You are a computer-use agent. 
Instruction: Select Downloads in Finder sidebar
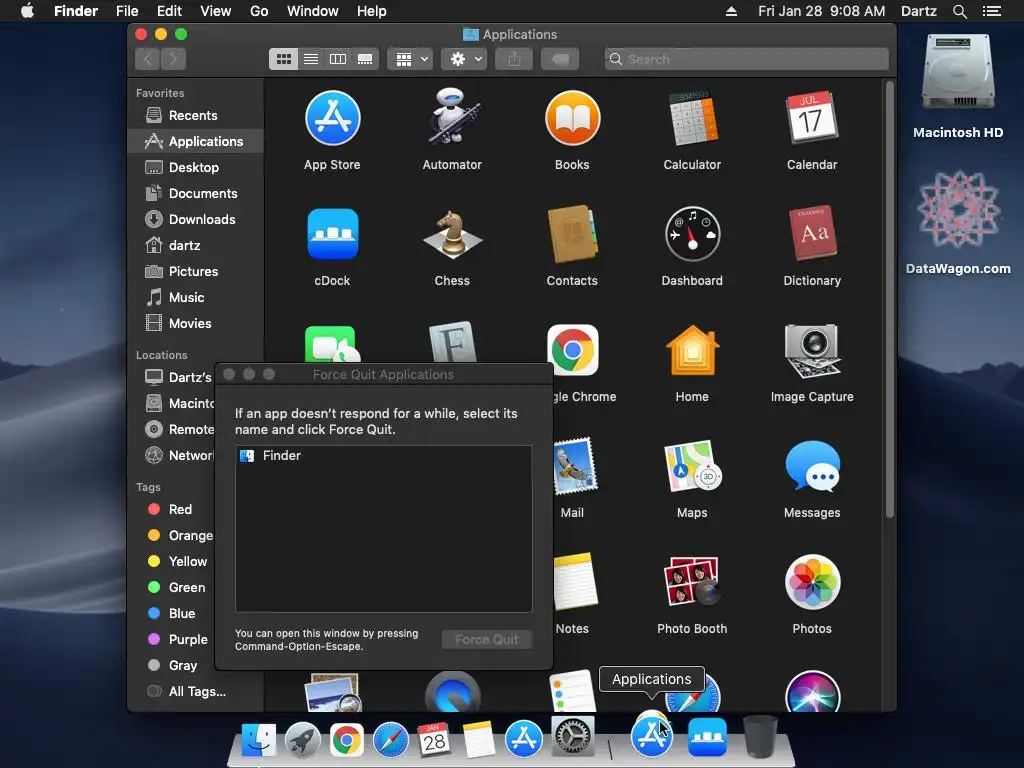coord(195,220)
